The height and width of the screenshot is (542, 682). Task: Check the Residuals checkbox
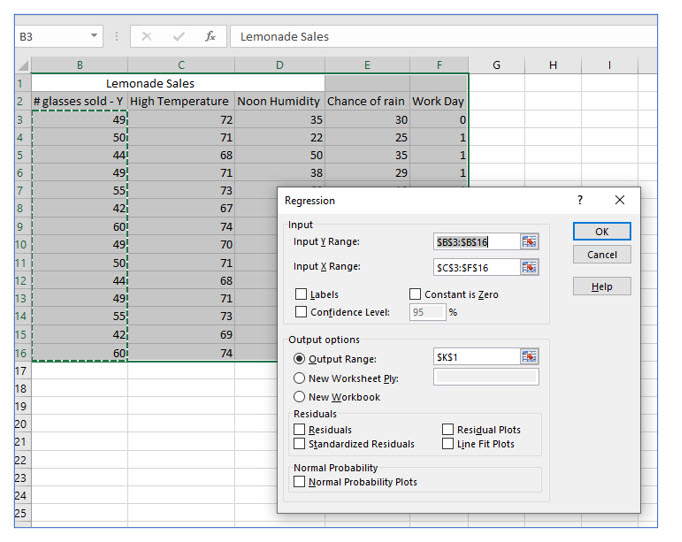click(x=299, y=429)
